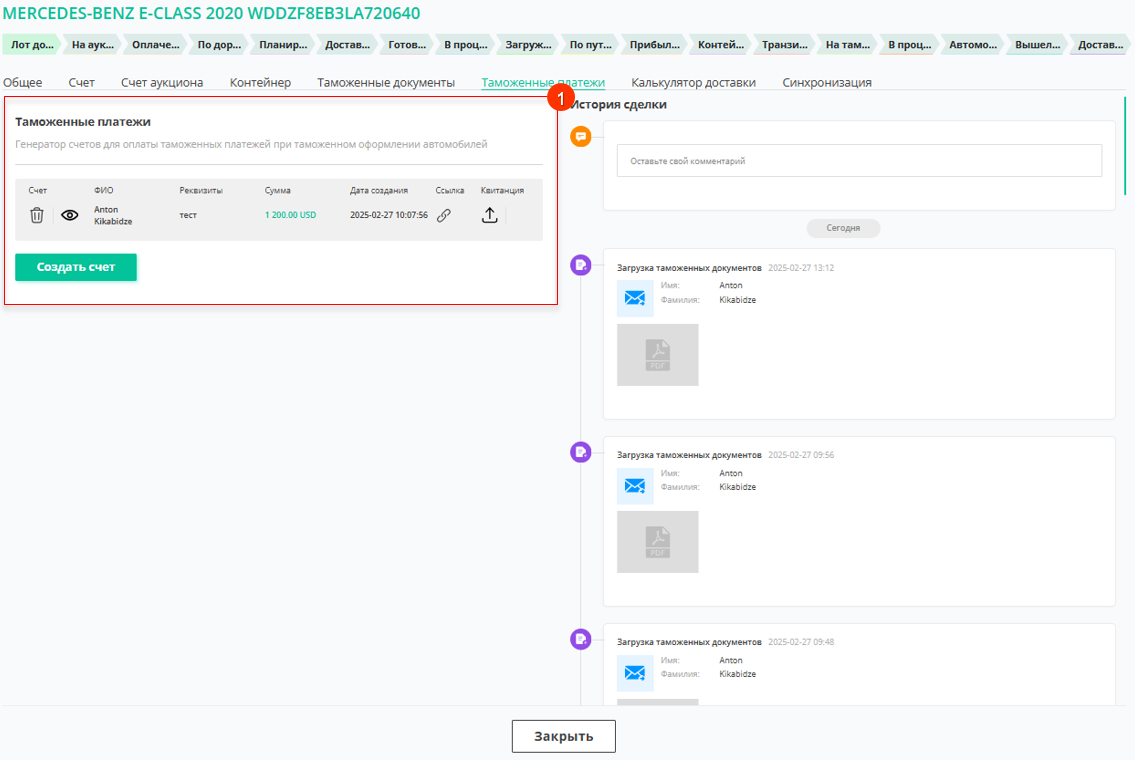The width and height of the screenshot is (1135, 763).
Task: Click the Сегодня date pill
Action: click(x=843, y=228)
